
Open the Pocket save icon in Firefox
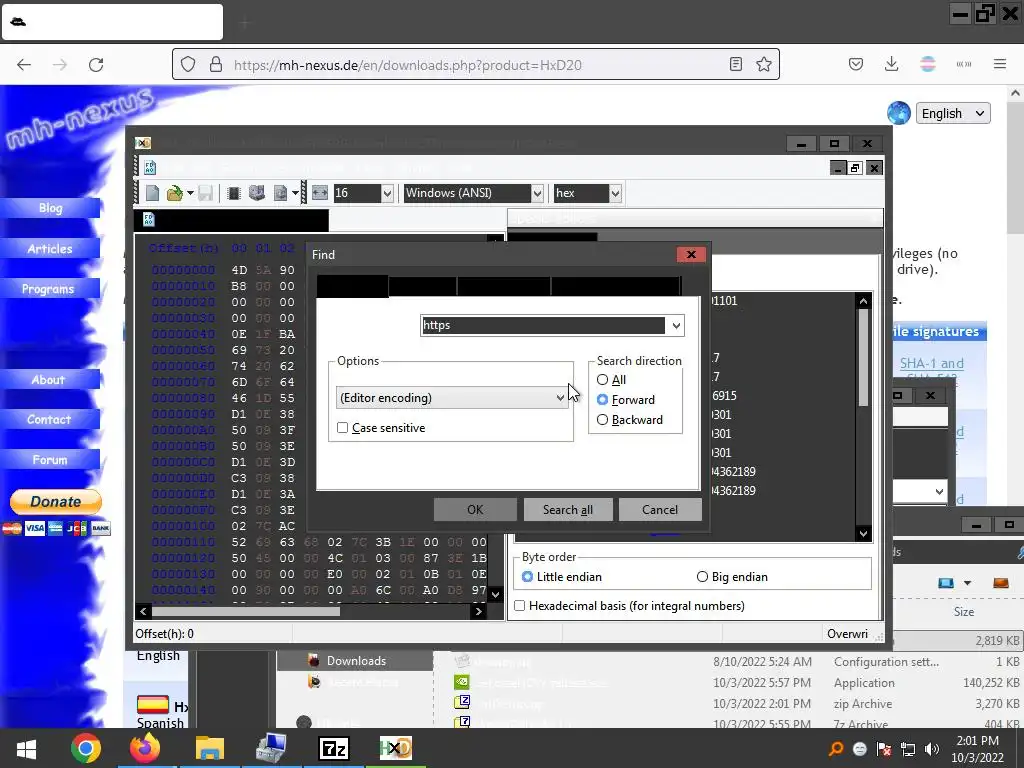pos(856,64)
